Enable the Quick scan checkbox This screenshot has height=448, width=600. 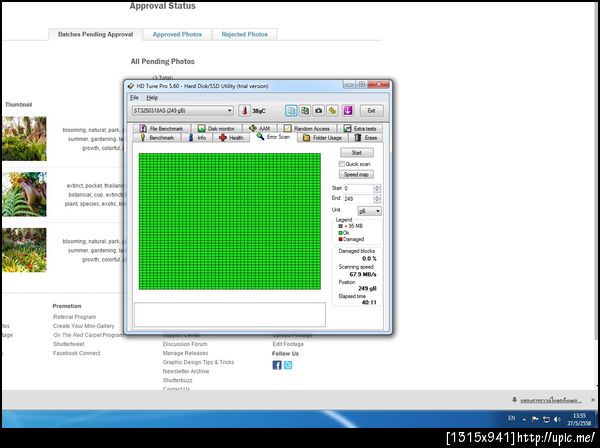[342, 164]
